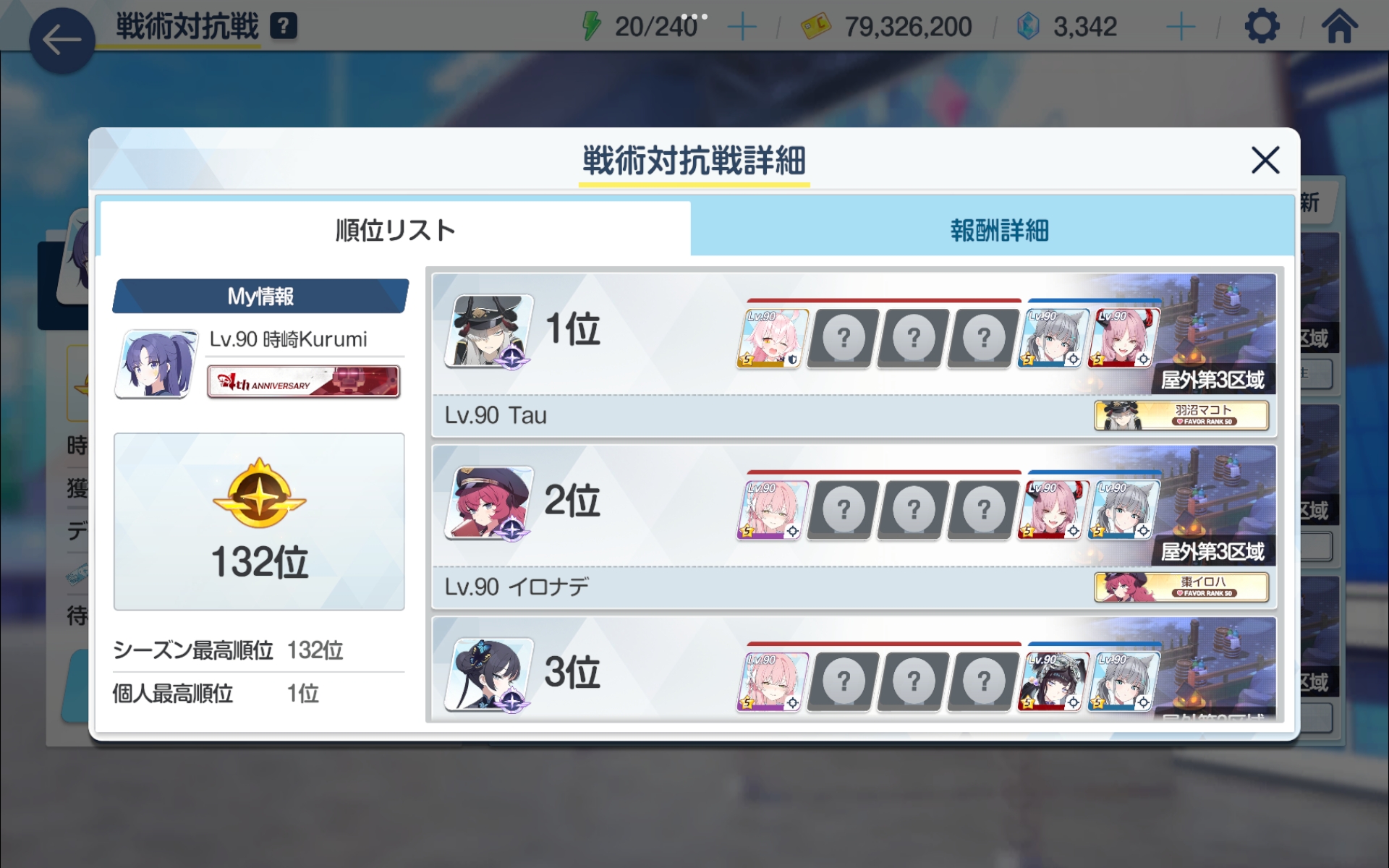Image resolution: width=1389 pixels, height=868 pixels.
Task: Select the 順位リスト tab
Action: point(395,229)
